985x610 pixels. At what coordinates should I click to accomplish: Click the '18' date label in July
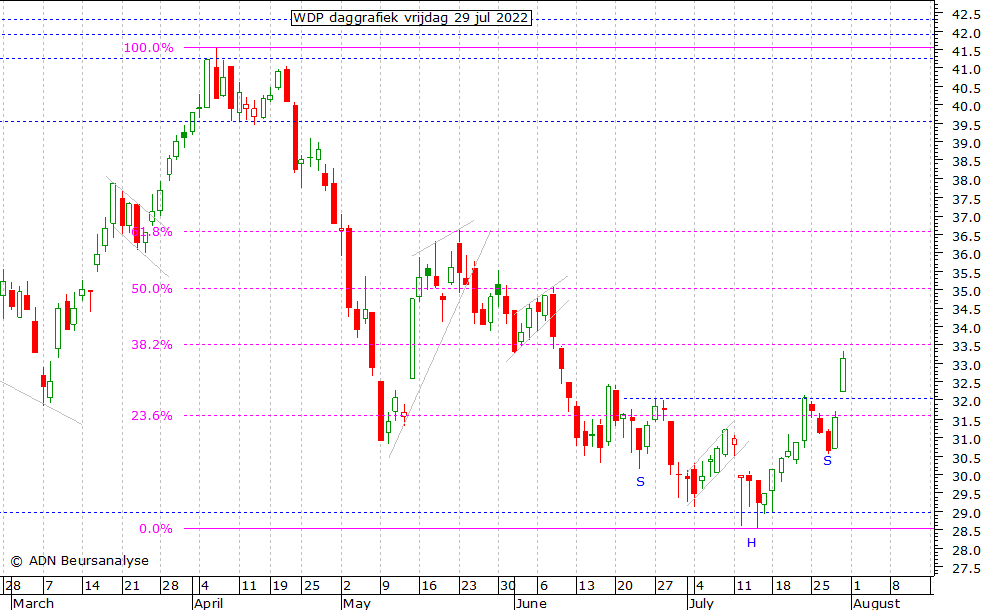pyautogui.click(x=782, y=586)
